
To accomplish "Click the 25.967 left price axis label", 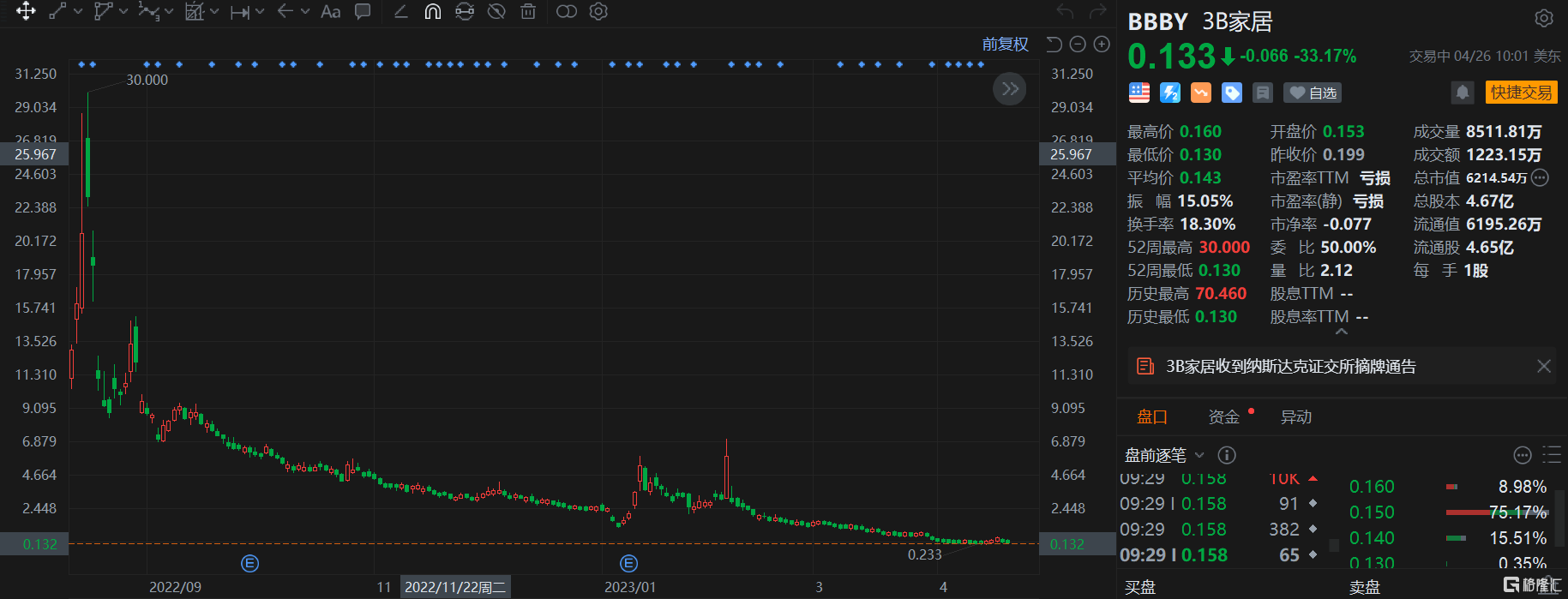I will 34,154.
